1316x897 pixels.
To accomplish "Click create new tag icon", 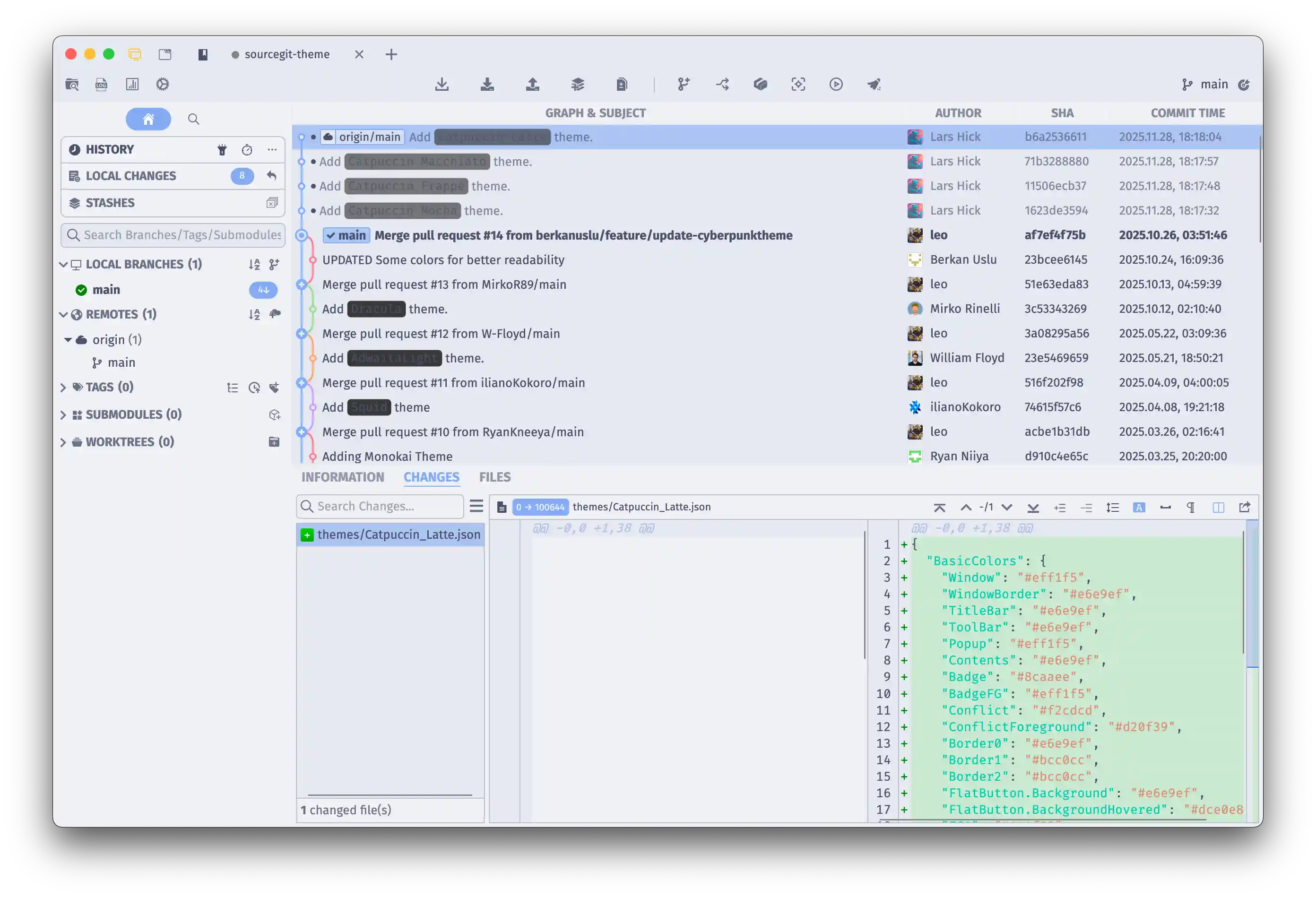I will click(x=275, y=388).
